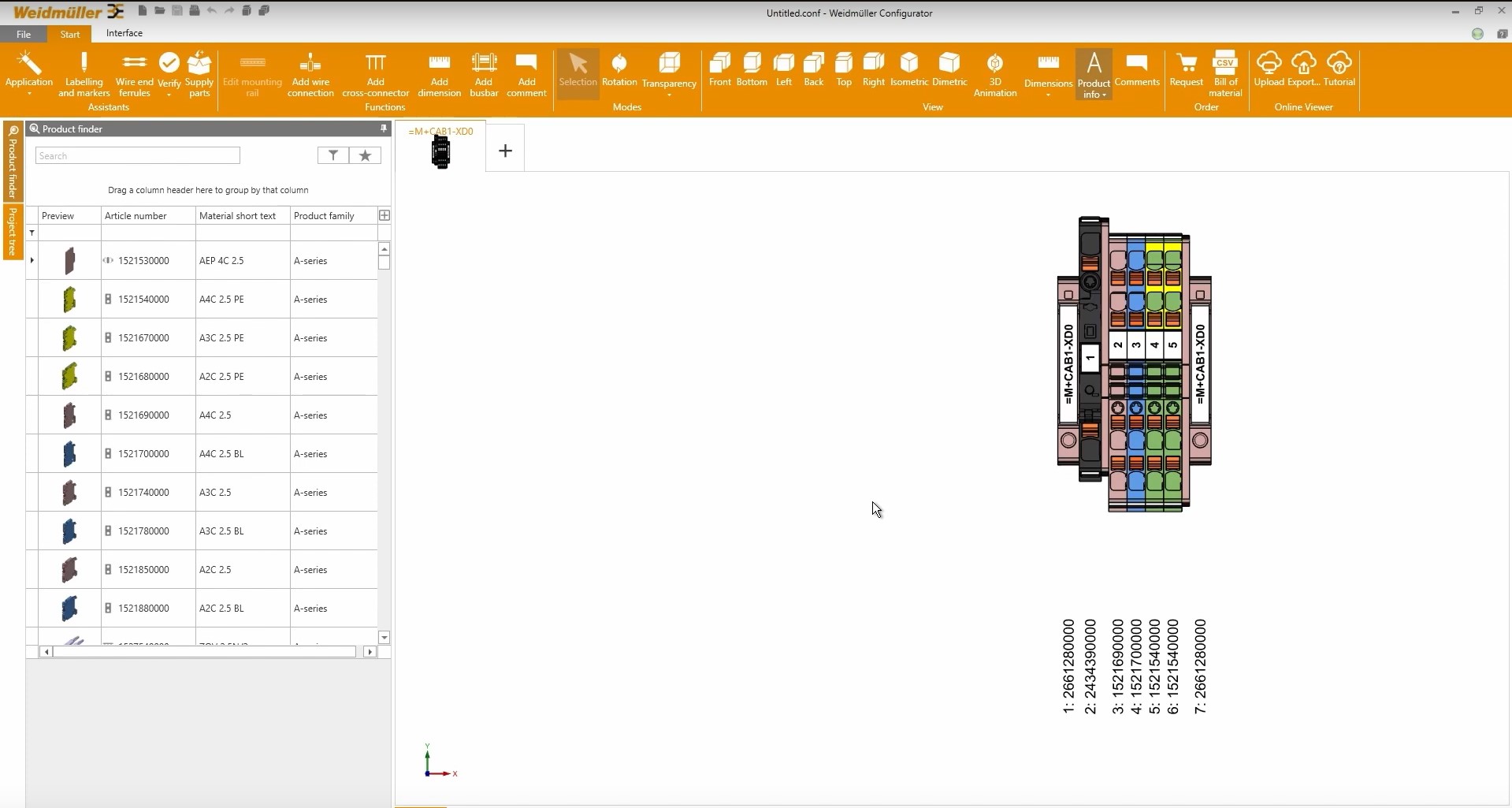
Task: Select the Add wire connection function
Action: pyautogui.click(x=310, y=74)
